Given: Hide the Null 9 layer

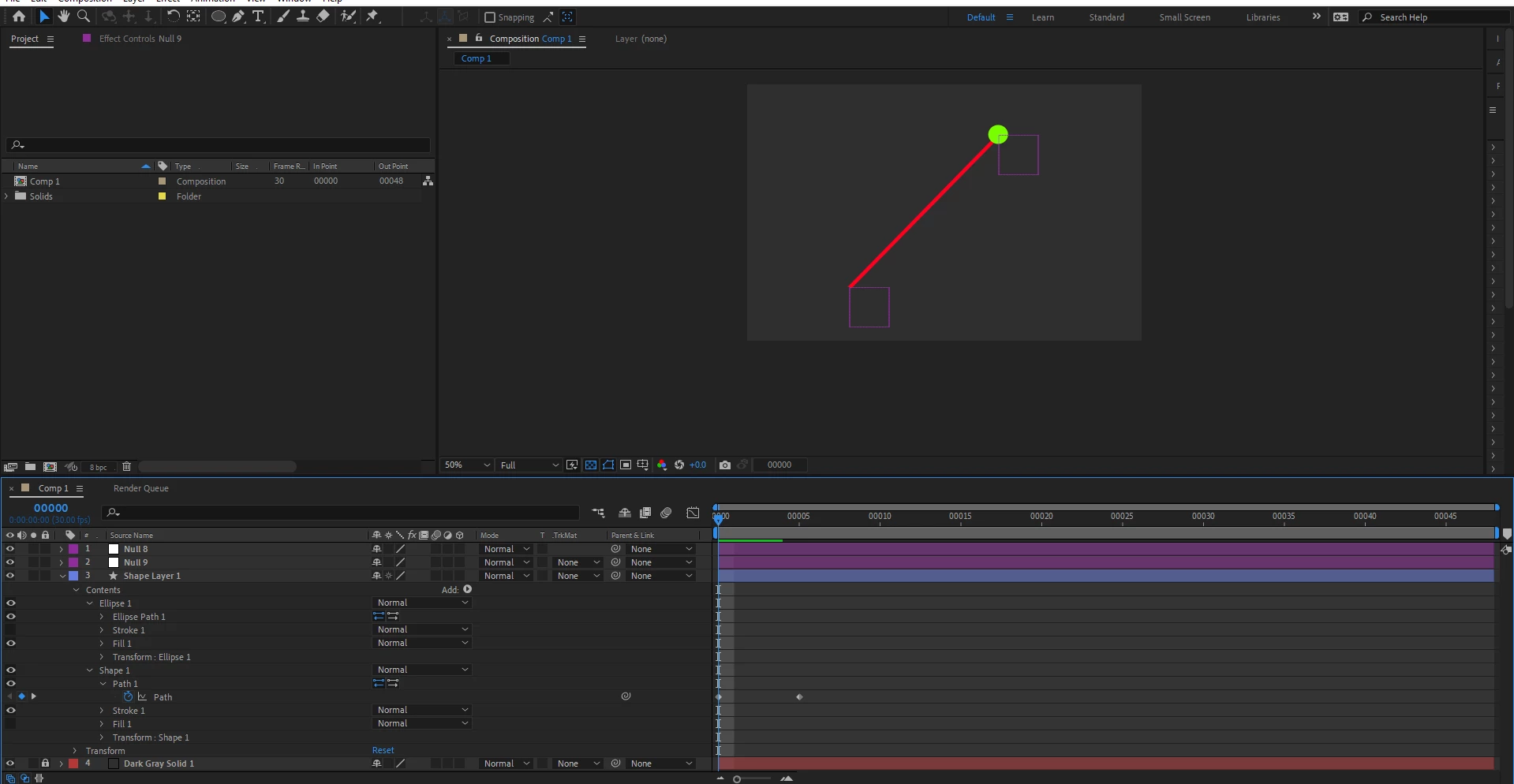Looking at the screenshot, I should (x=10, y=562).
